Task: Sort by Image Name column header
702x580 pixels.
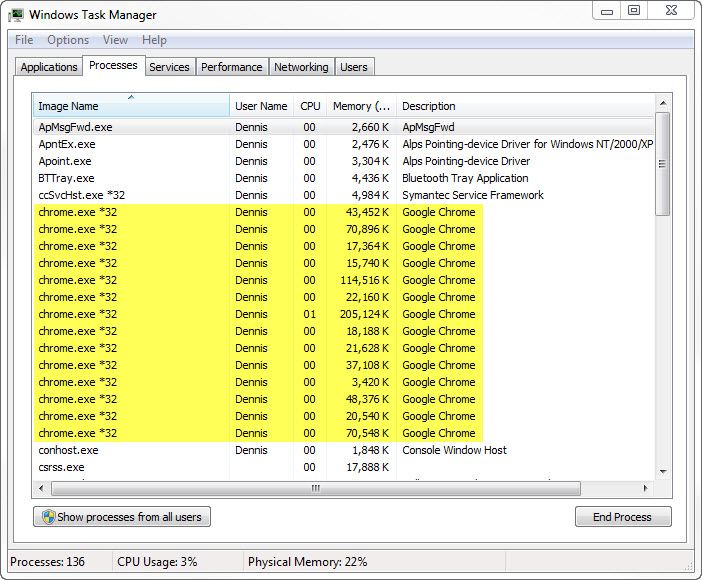Action: (x=131, y=106)
